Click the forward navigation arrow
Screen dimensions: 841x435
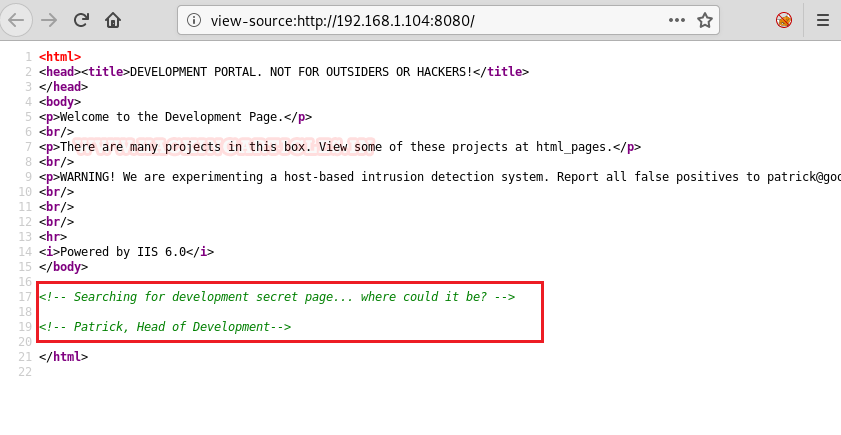tap(49, 20)
